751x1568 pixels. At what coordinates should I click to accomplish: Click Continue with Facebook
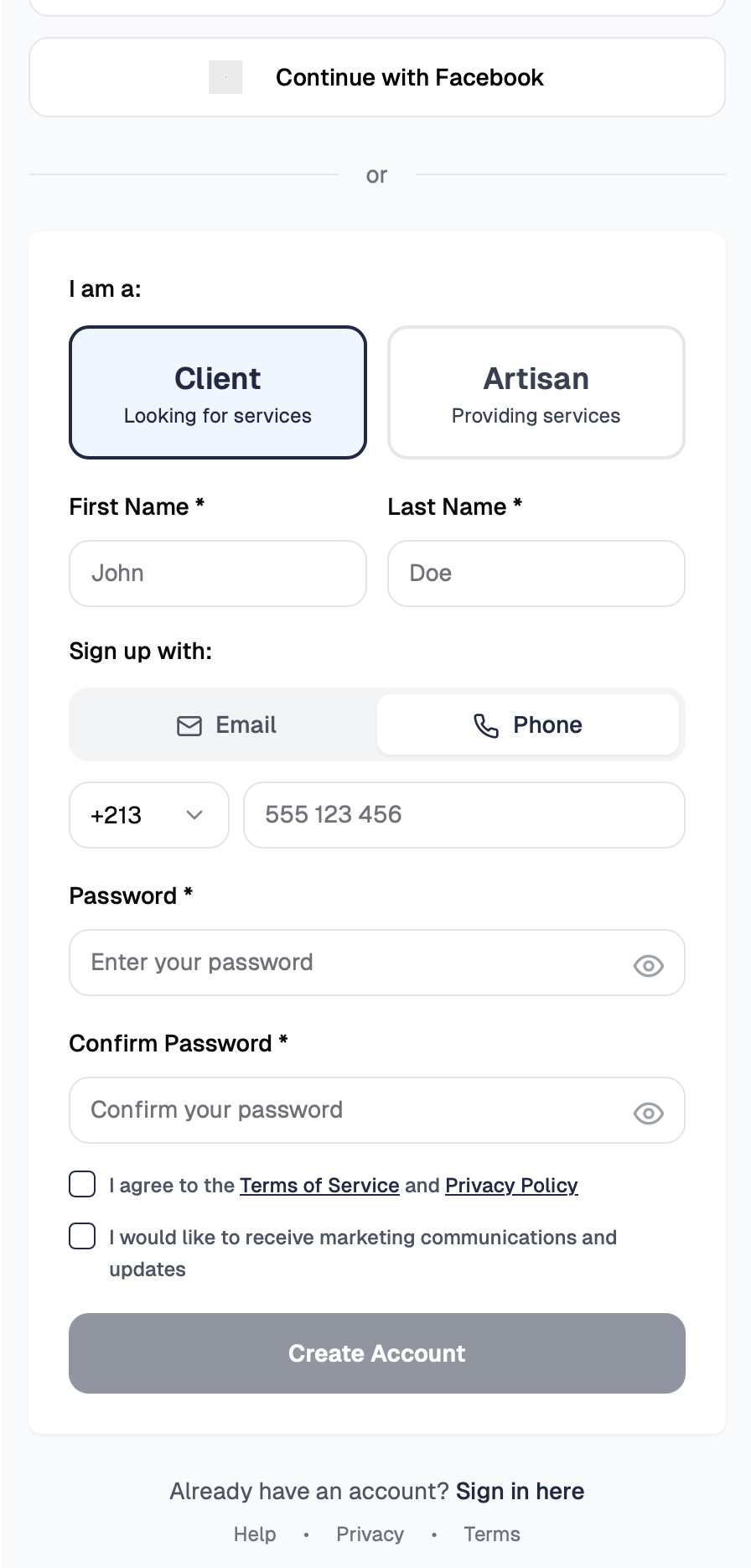tap(377, 77)
